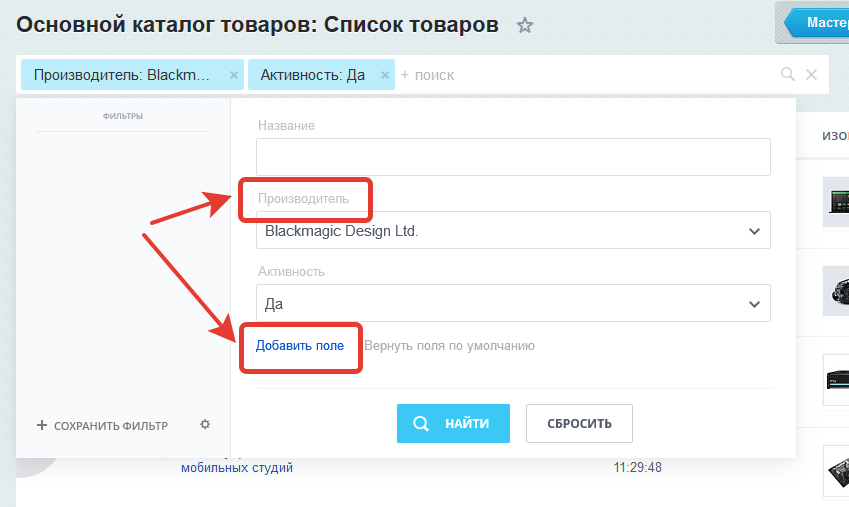Open the first product thumbnail image

[836, 202]
